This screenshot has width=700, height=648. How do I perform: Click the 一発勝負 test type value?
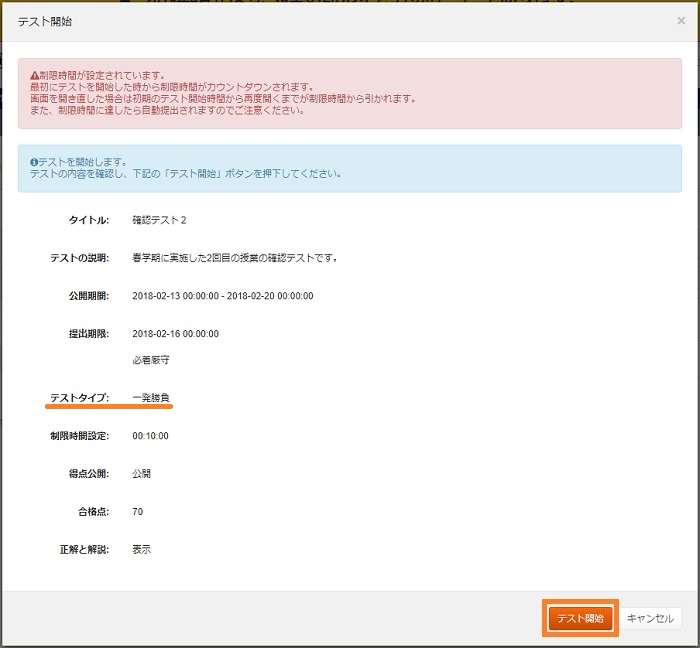coord(151,397)
